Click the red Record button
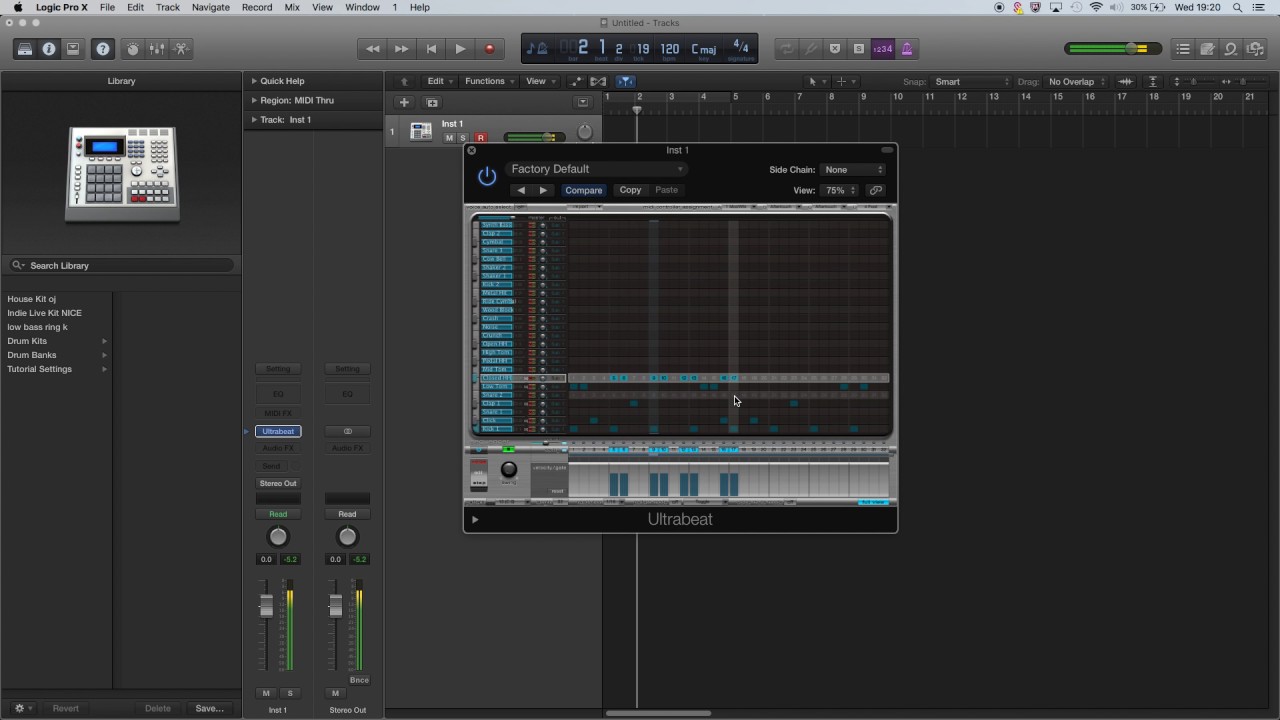1280x720 pixels. tap(489, 49)
